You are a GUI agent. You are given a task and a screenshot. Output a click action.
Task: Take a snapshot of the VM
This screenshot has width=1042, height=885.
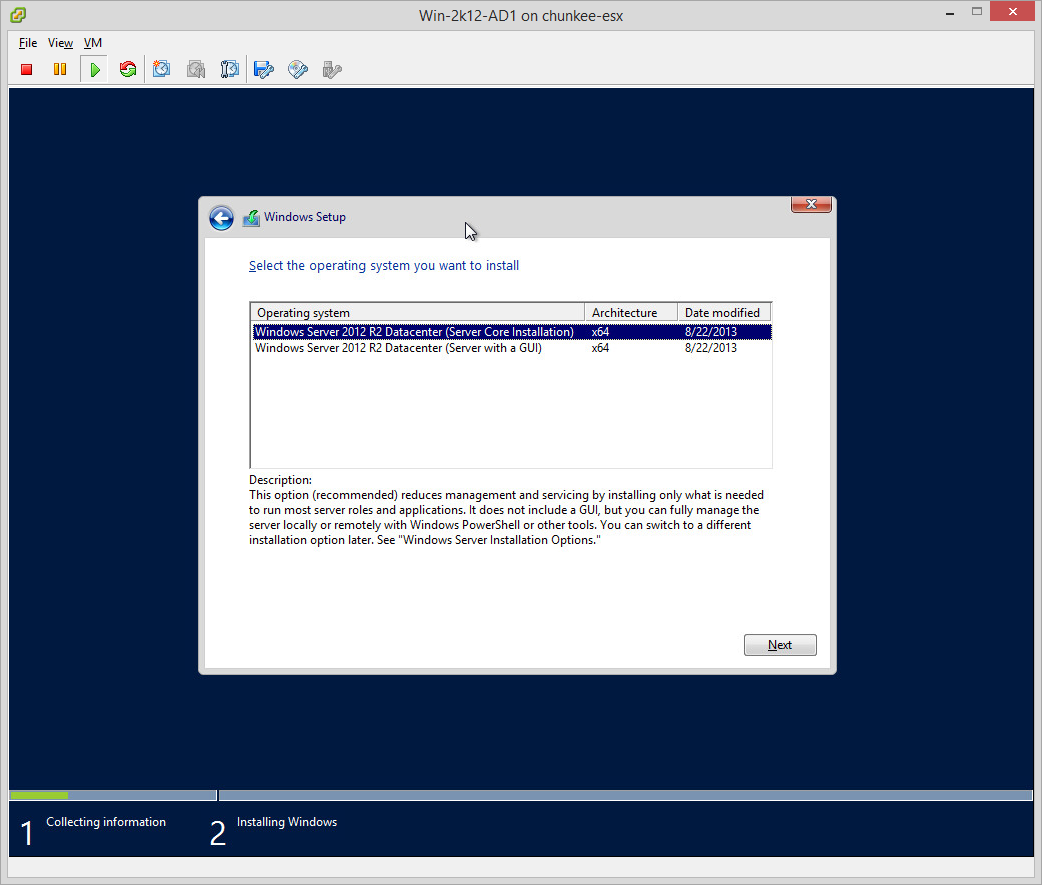[x=162, y=70]
